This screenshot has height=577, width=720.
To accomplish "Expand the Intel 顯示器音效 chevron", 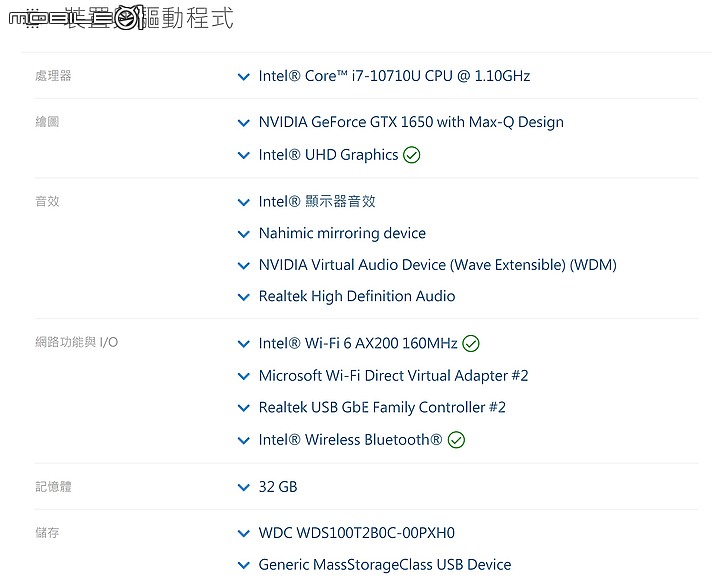I will click(244, 202).
